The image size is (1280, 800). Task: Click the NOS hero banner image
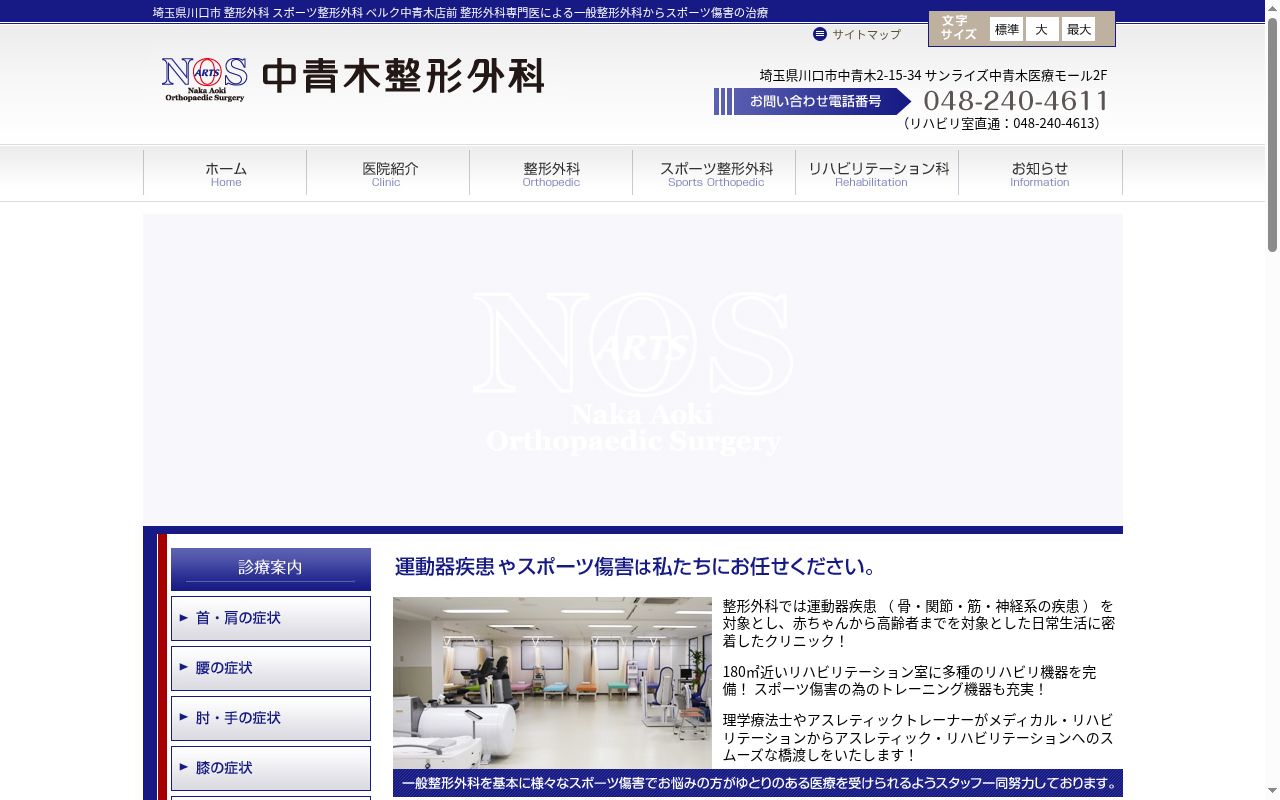click(x=633, y=370)
